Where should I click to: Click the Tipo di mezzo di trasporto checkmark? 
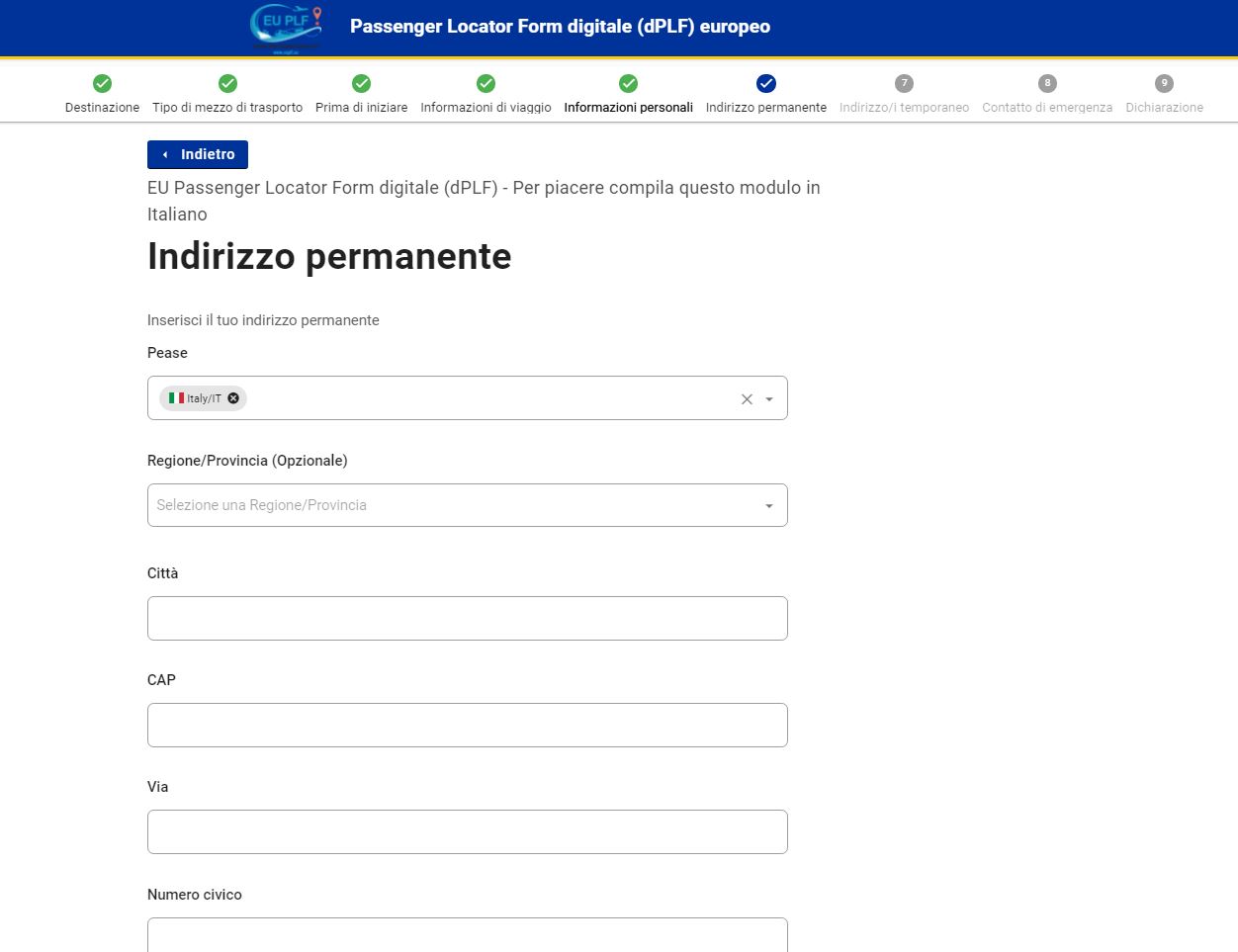(x=227, y=83)
